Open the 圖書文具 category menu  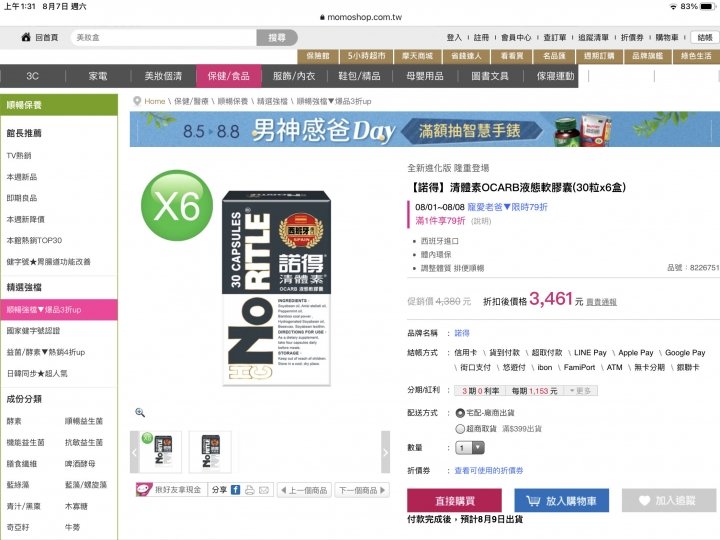(x=490, y=76)
